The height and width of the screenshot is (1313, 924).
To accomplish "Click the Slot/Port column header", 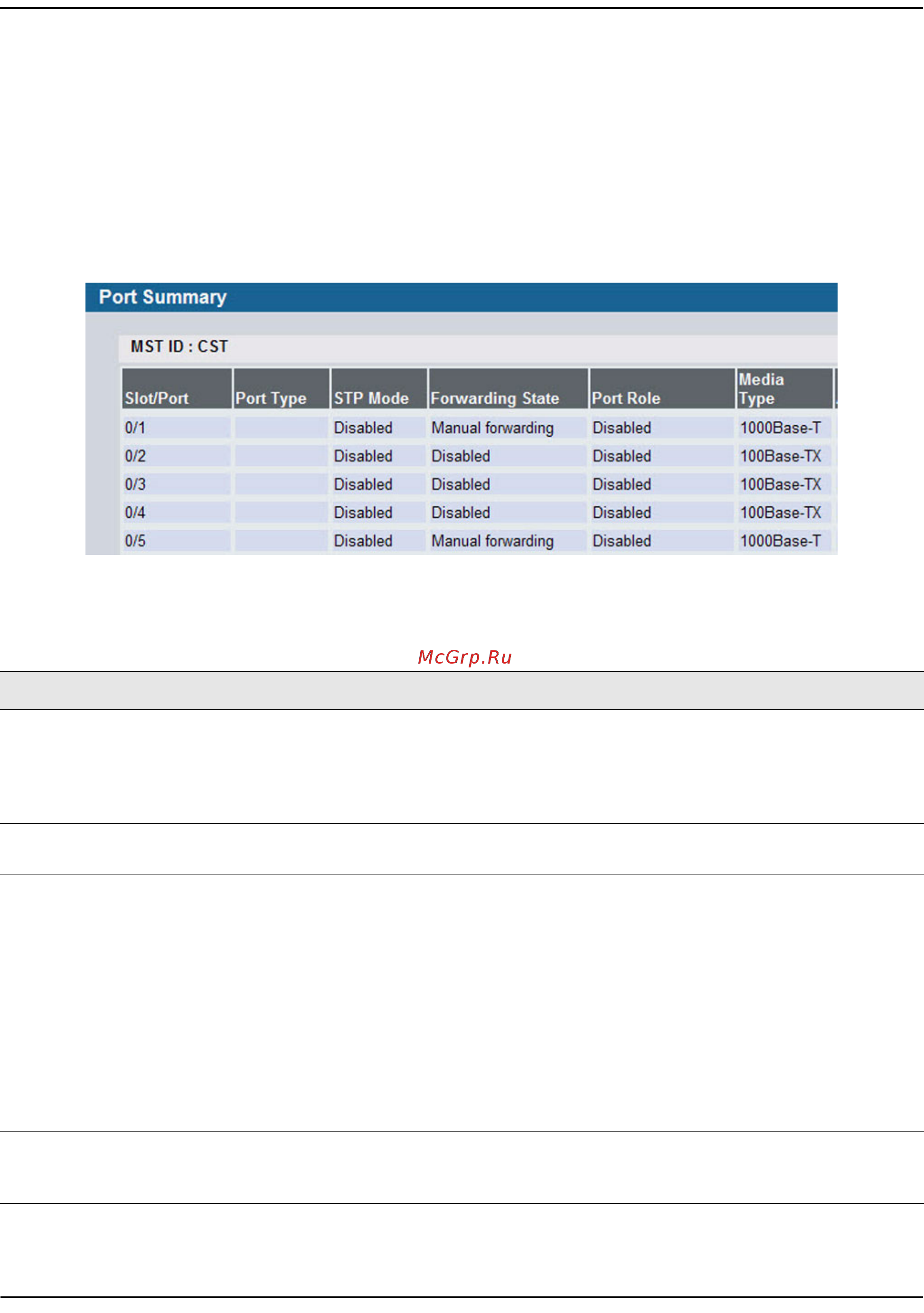I will (x=177, y=388).
